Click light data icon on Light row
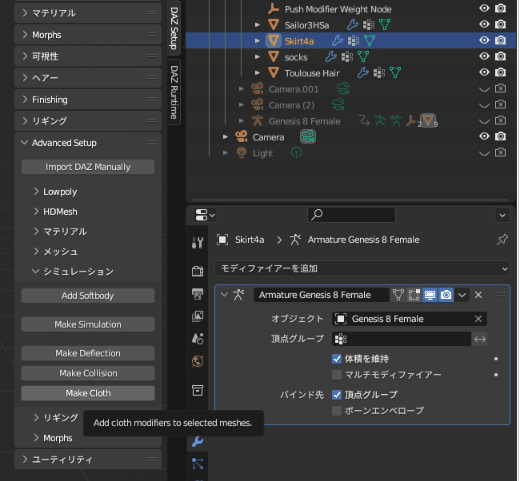519x481 pixels. point(296,153)
